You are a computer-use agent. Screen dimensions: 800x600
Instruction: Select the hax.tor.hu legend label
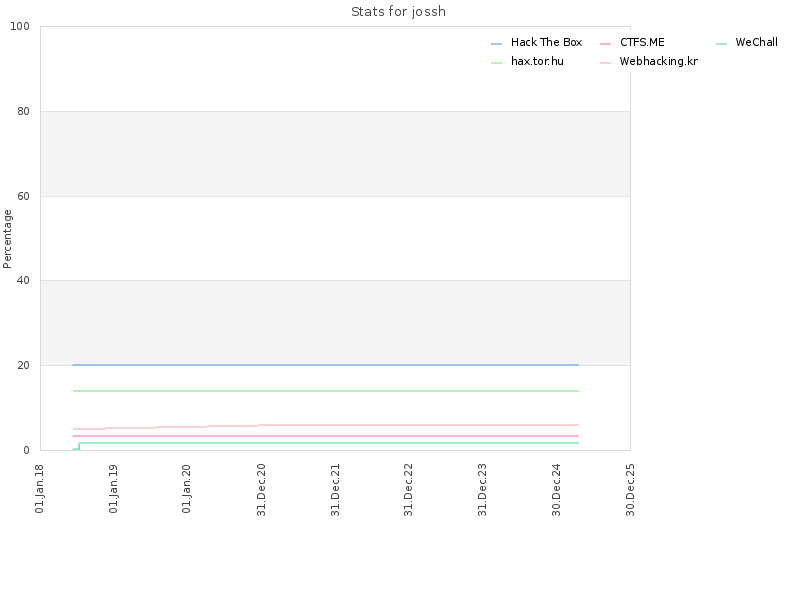[x=537, y=61]
